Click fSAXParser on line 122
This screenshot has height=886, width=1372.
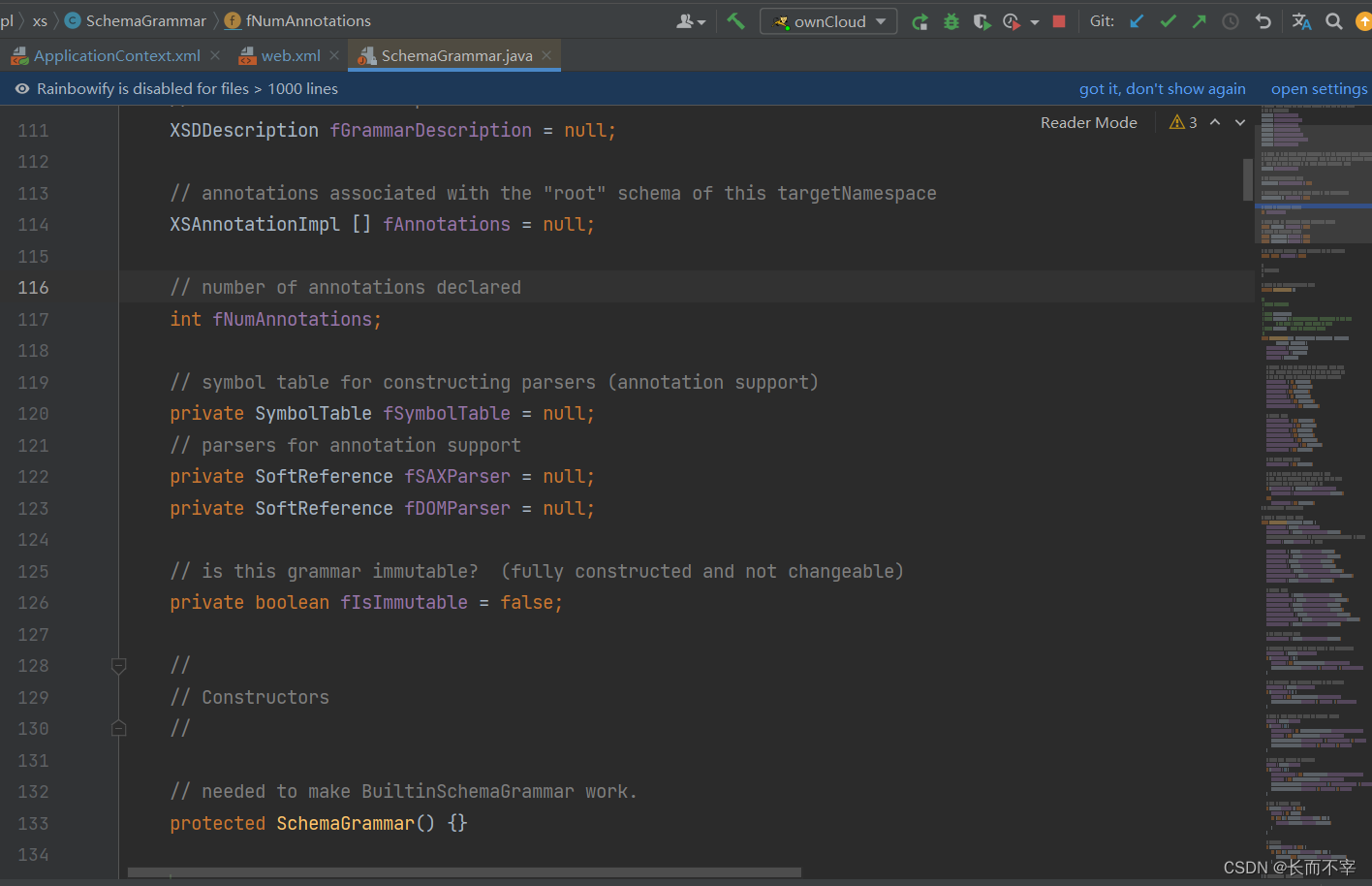tap(457, 477)
